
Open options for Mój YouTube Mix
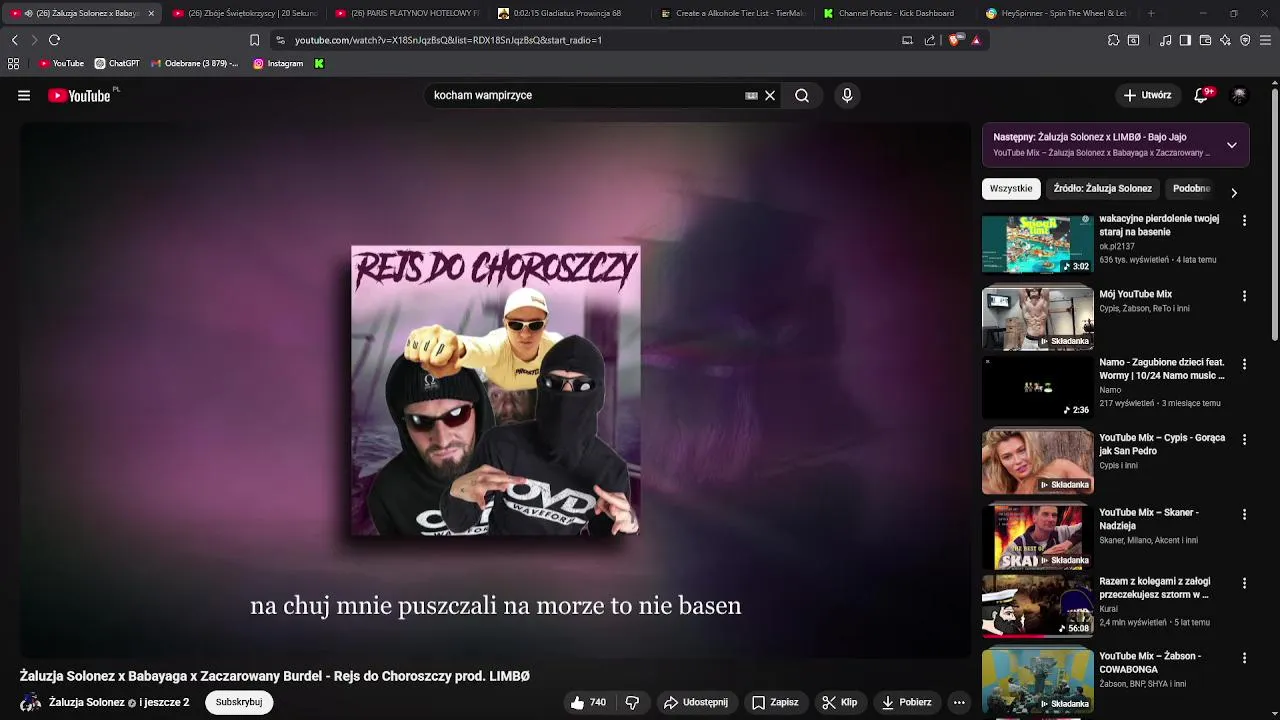[1244, 296]
